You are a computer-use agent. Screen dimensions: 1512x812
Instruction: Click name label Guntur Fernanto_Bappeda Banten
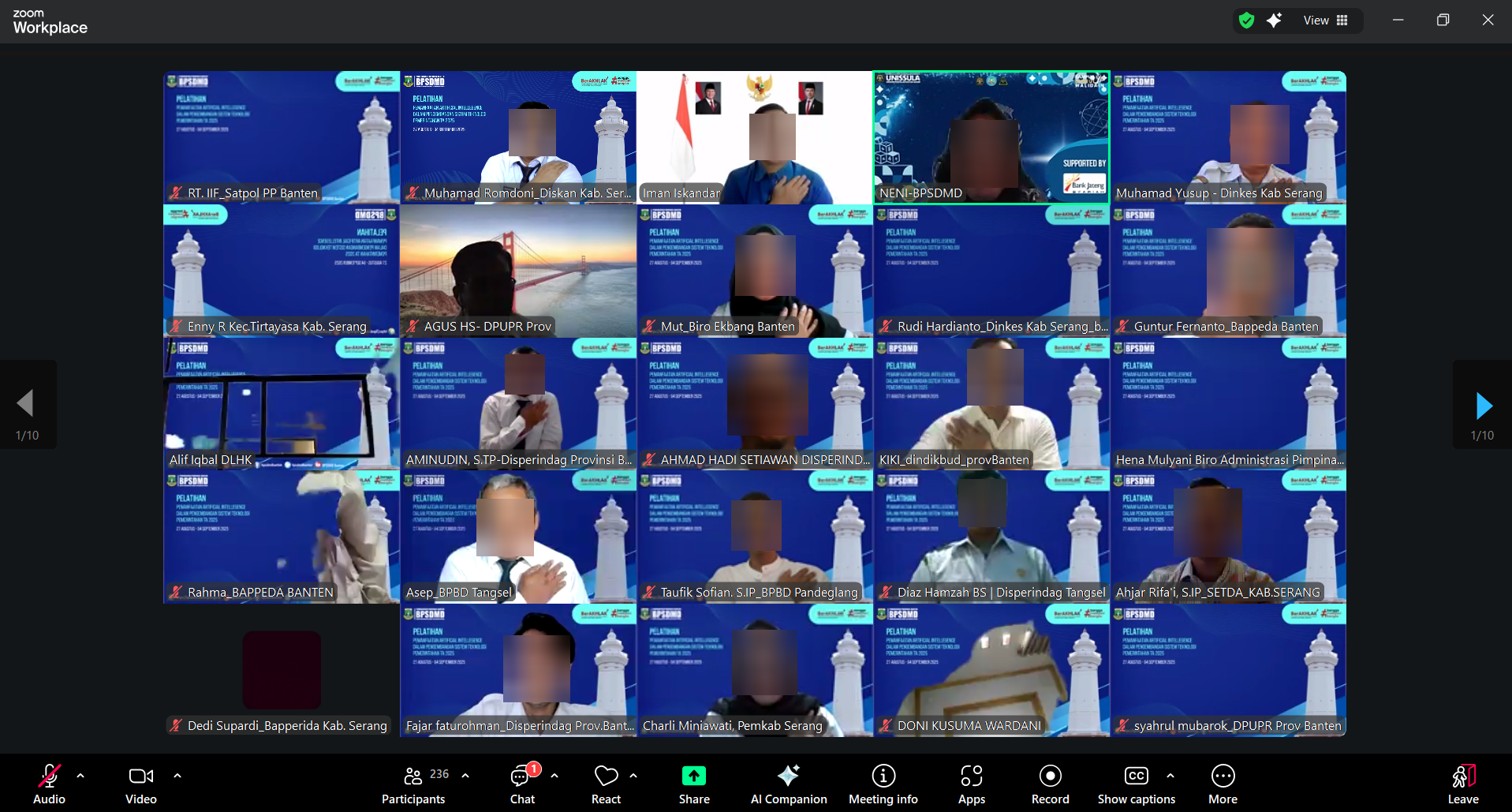click(x=1226, y=327)
